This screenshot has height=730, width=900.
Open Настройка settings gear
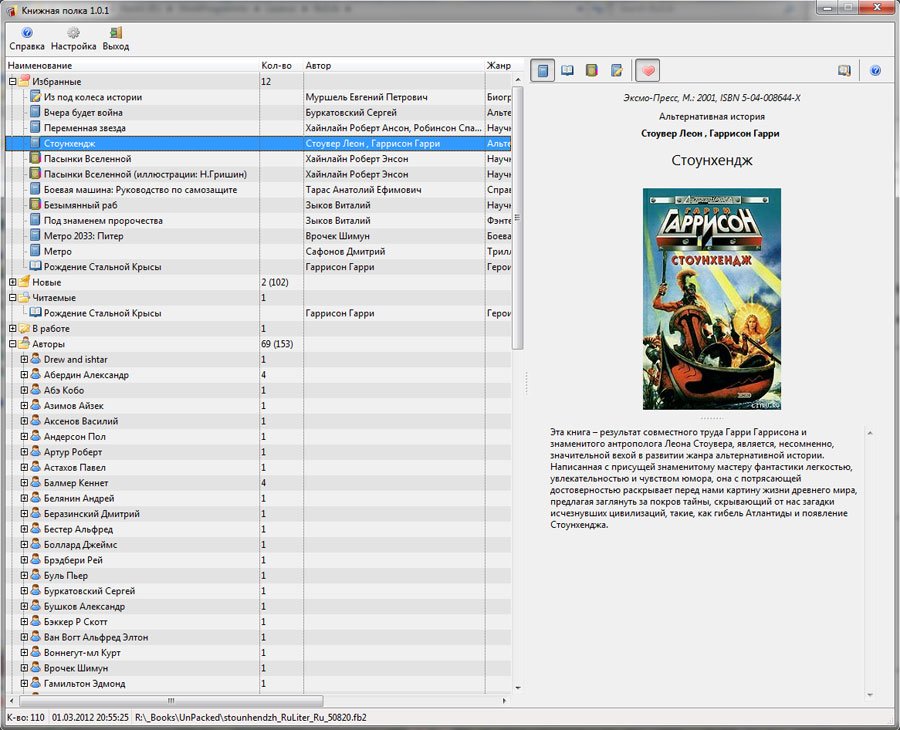(x=73, y=39)
